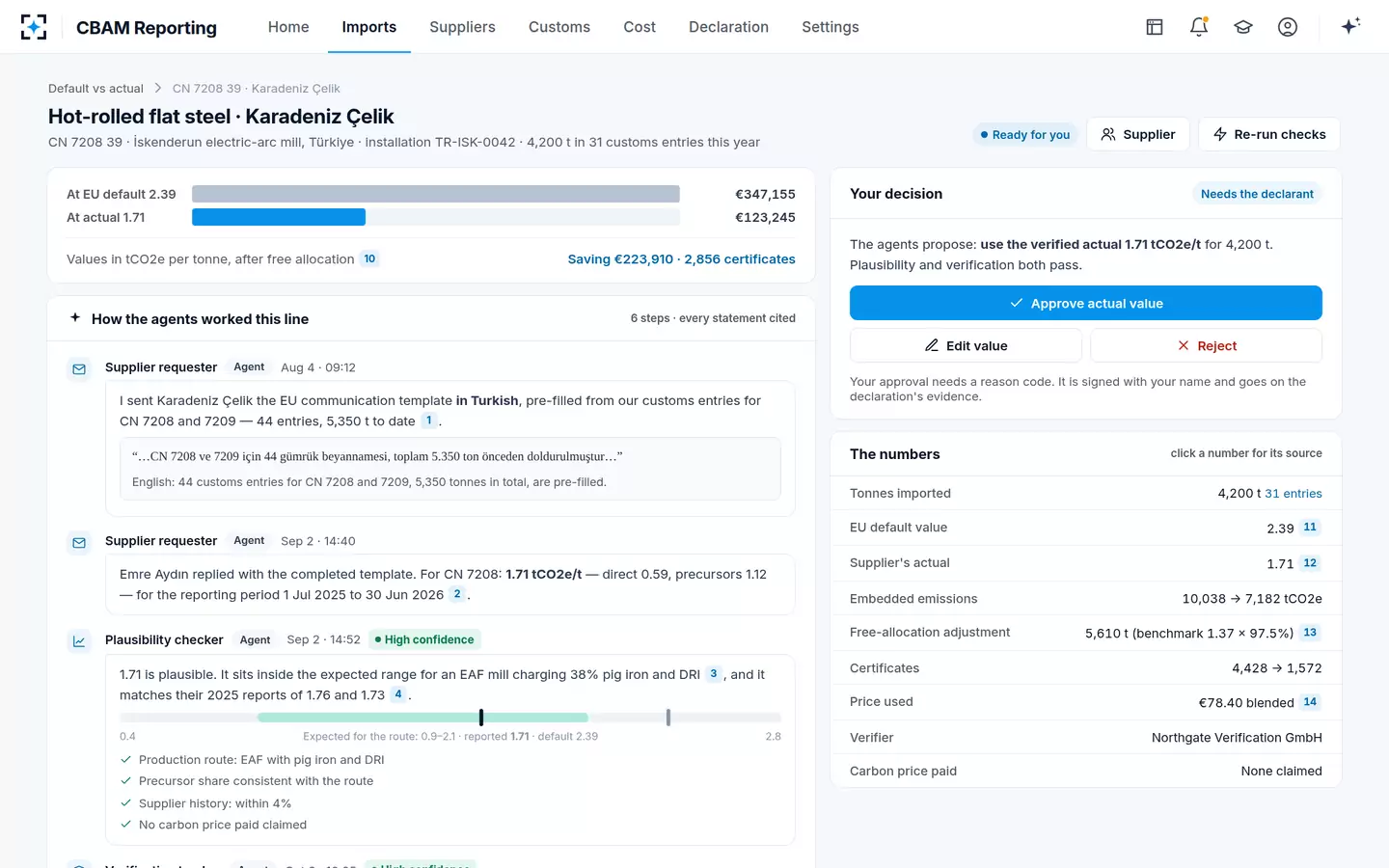This screenshot has height=868, width=1389.
Task: Go back to Default vs actual breadcrumb
Action: tap(95, 89)
